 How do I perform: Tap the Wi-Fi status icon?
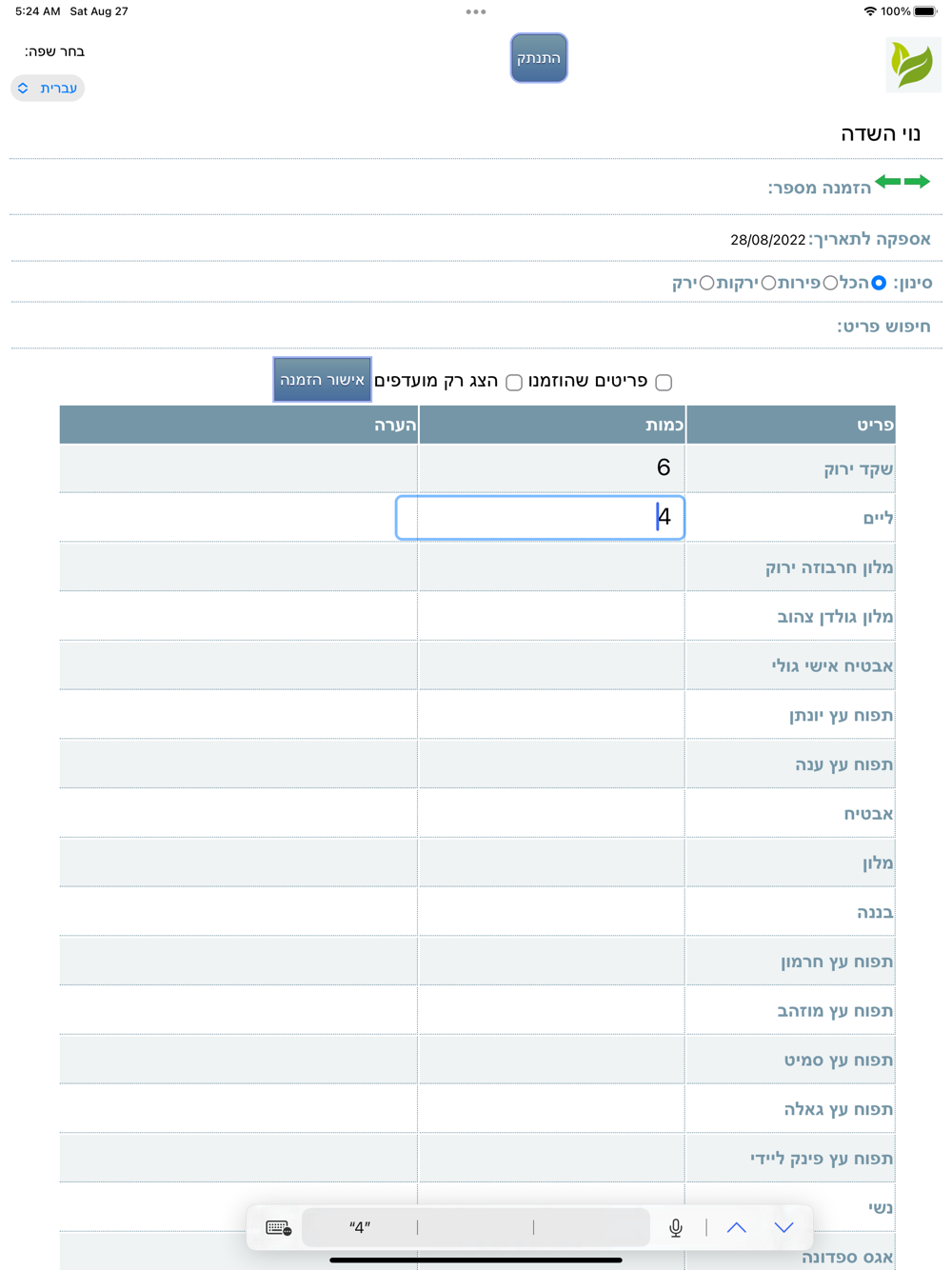[x=869, y=11]
